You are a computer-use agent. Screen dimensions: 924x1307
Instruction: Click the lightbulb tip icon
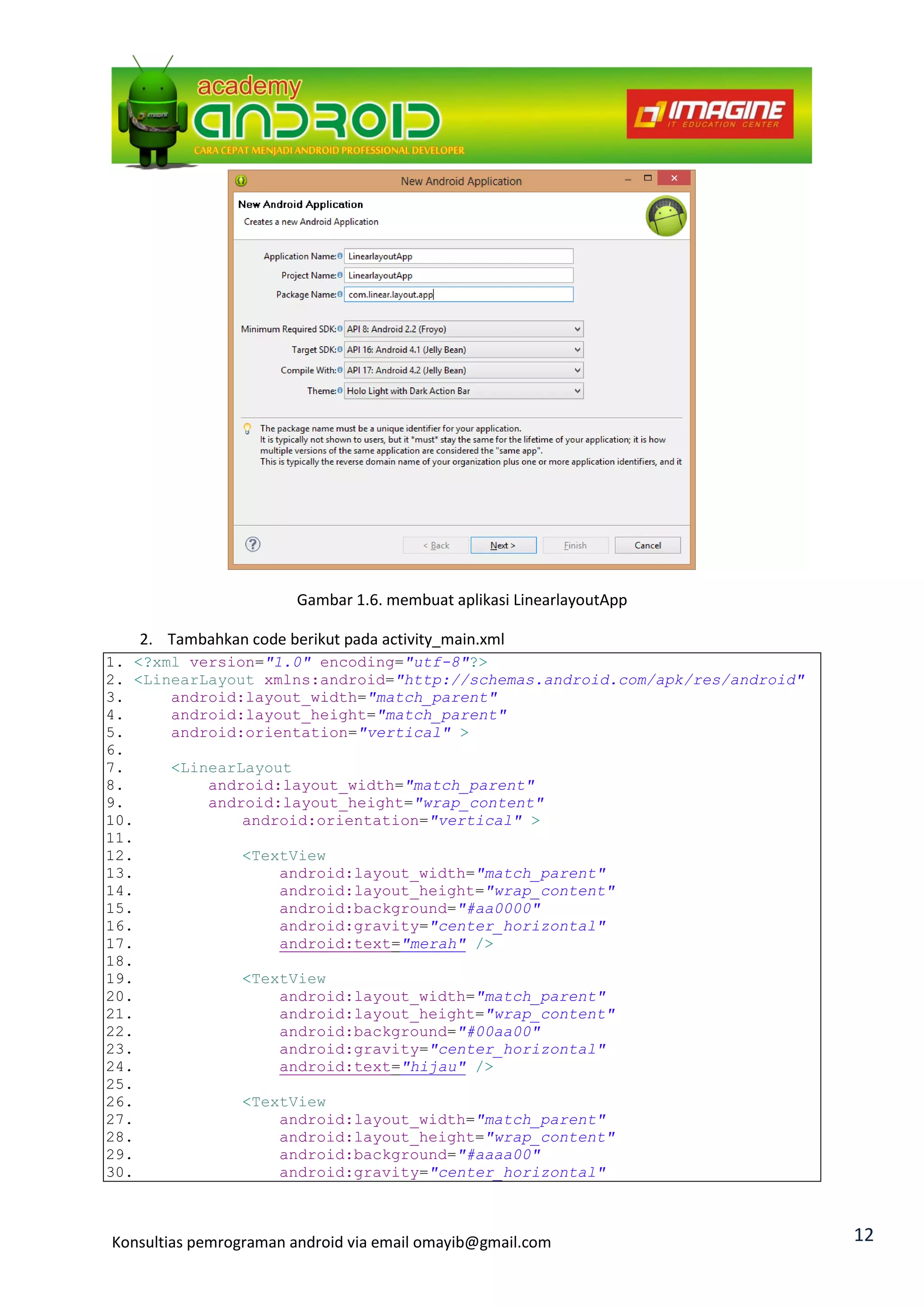248,429
